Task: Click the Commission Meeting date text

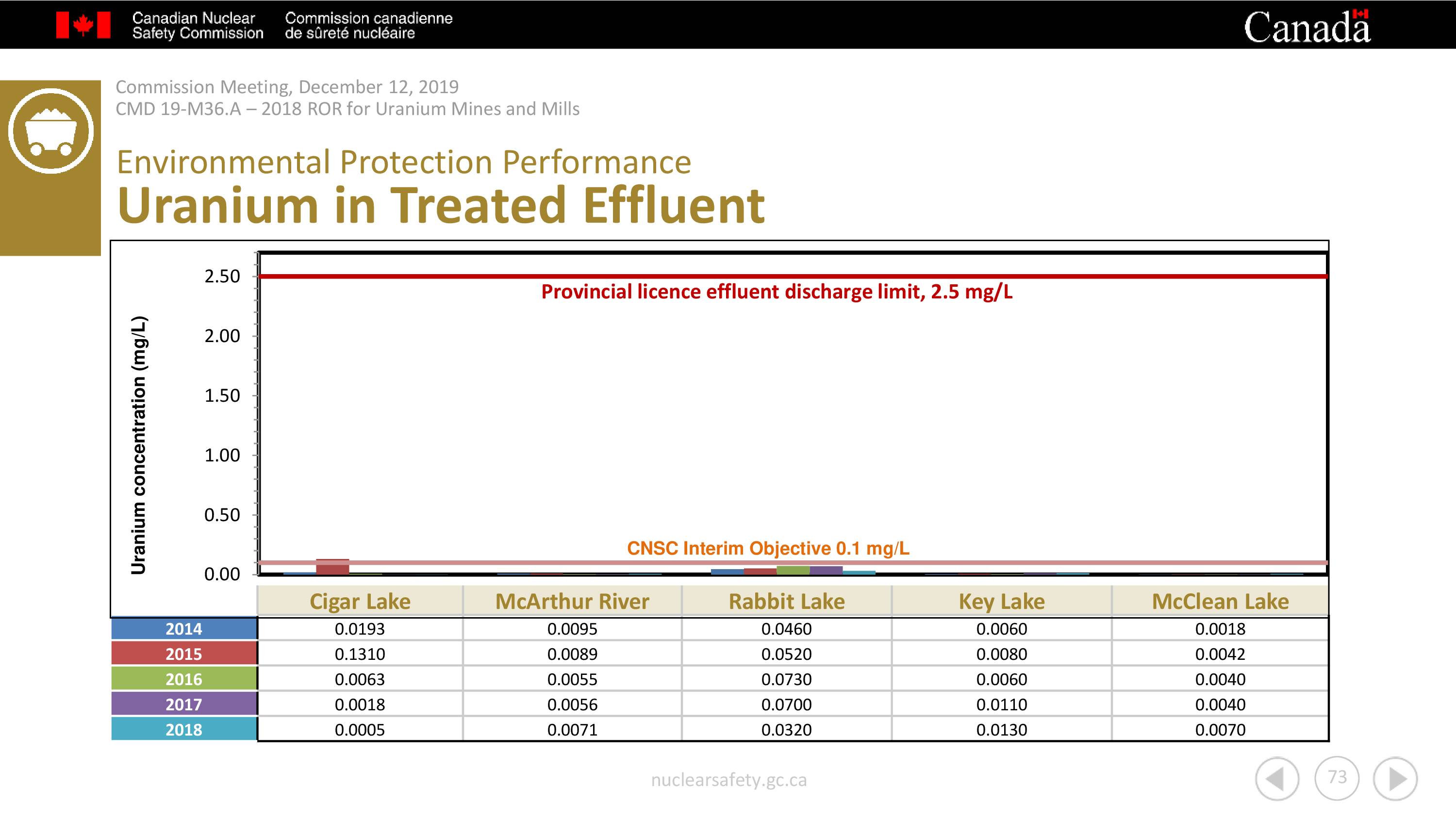Action: pyautogui.click(x=287, y=87)
